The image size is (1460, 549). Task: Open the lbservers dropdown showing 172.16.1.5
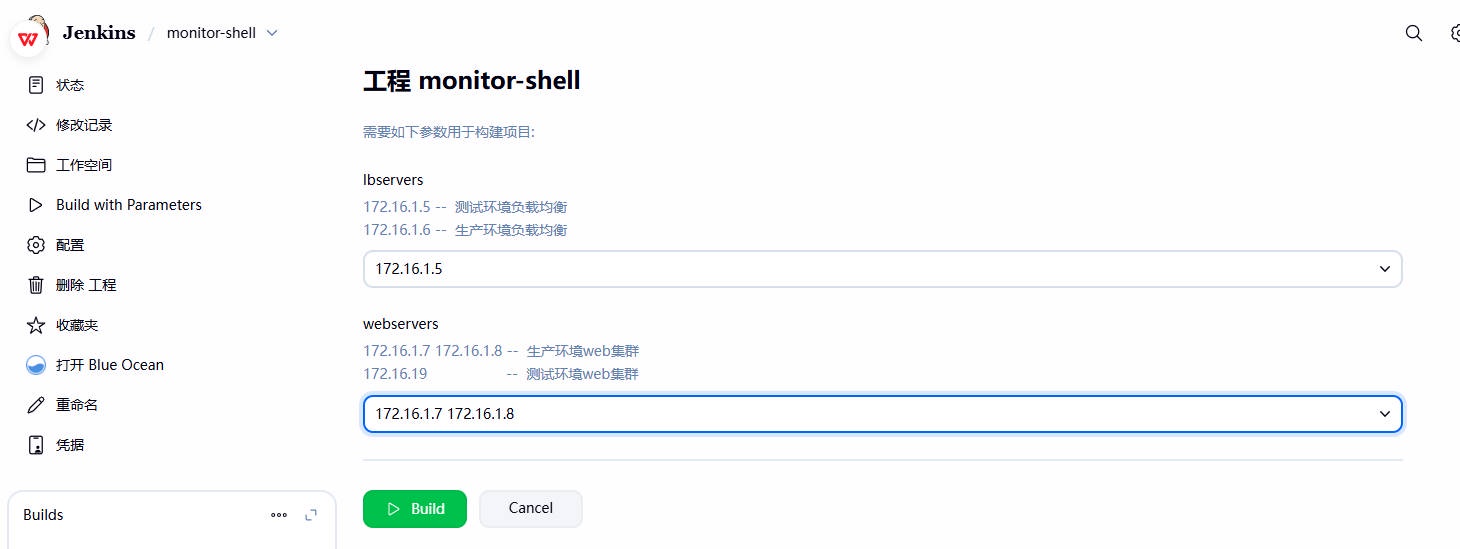(x=882, y=269)
